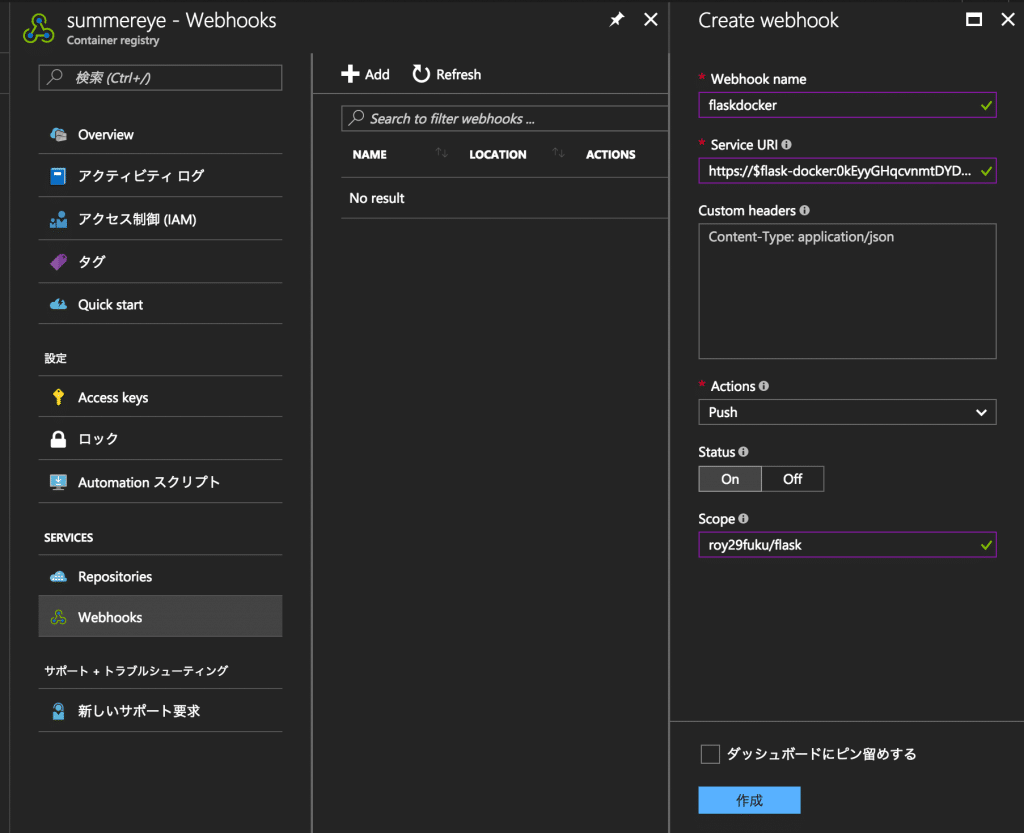Sort by LOCATION column header
Image resolution: width=1024 pixels, height=833 pixels.
tap(498, 154)
